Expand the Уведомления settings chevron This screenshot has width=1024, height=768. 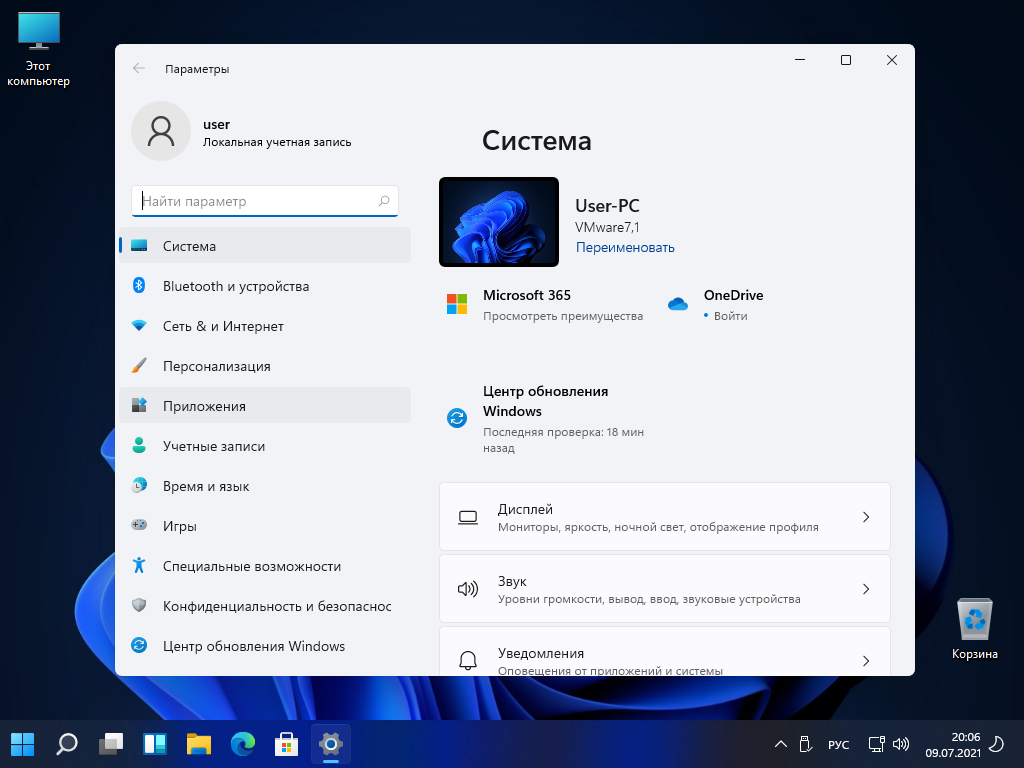(866, 661)
